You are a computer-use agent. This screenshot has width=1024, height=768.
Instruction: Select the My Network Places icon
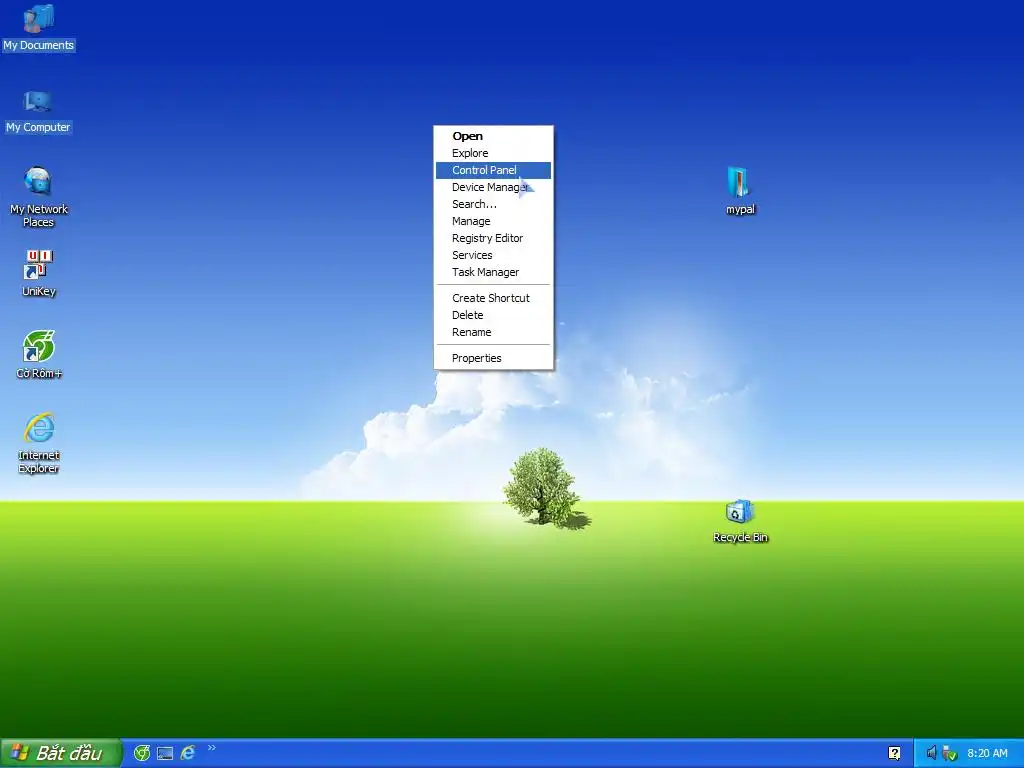39,197
